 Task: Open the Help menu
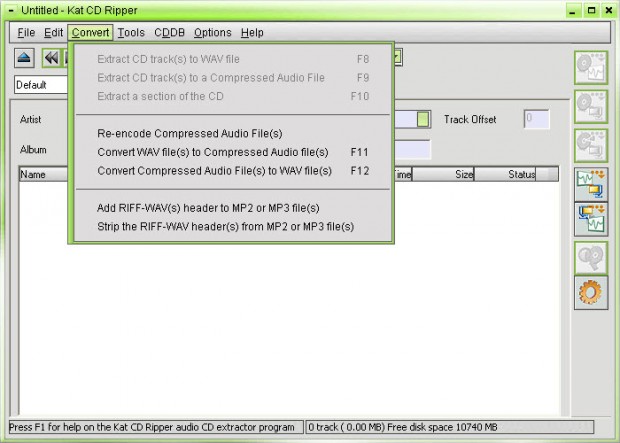click(252, 32)
